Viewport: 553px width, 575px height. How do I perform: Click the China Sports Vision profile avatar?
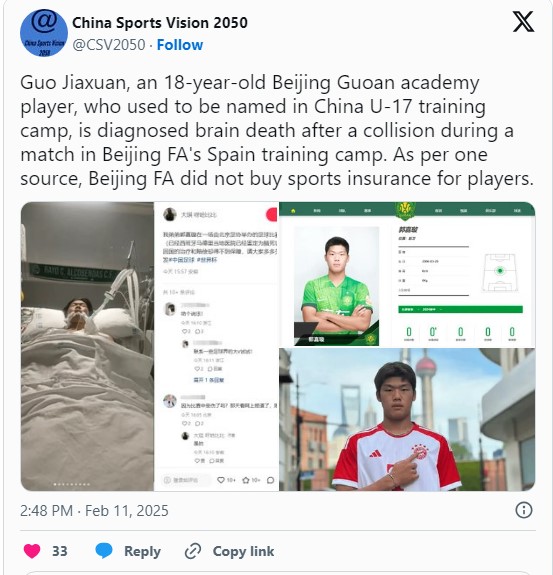tap(44, 33)
